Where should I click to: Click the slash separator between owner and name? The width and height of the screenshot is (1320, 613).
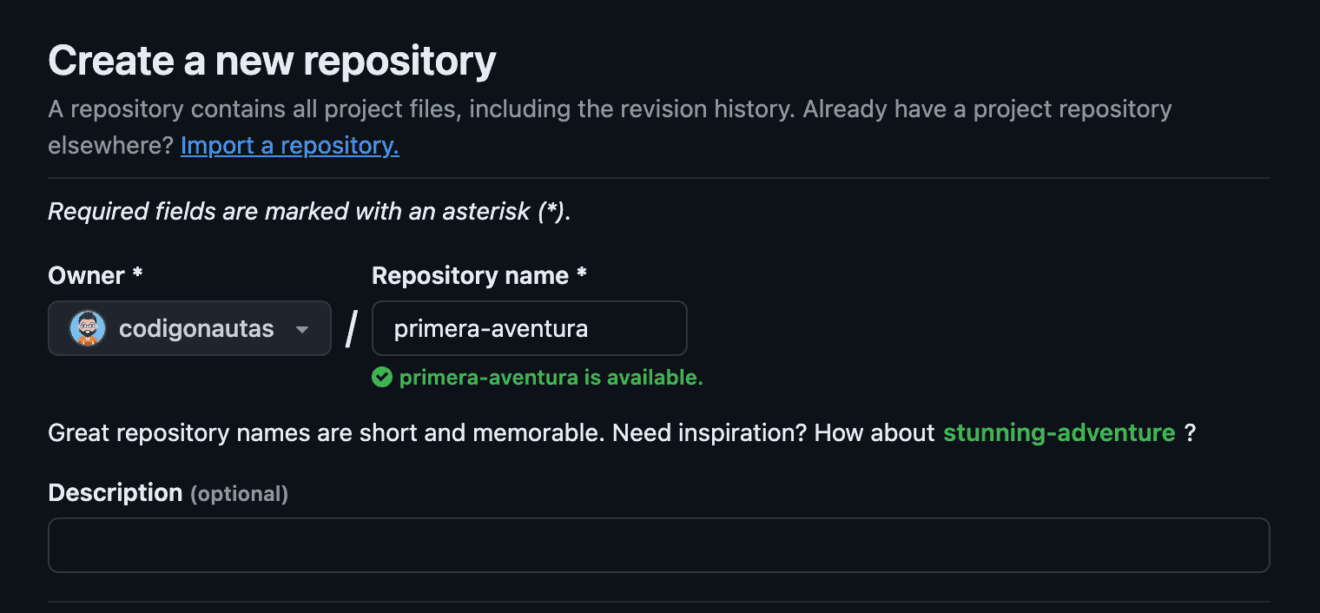pyautogui.click(x=351, y=329)
